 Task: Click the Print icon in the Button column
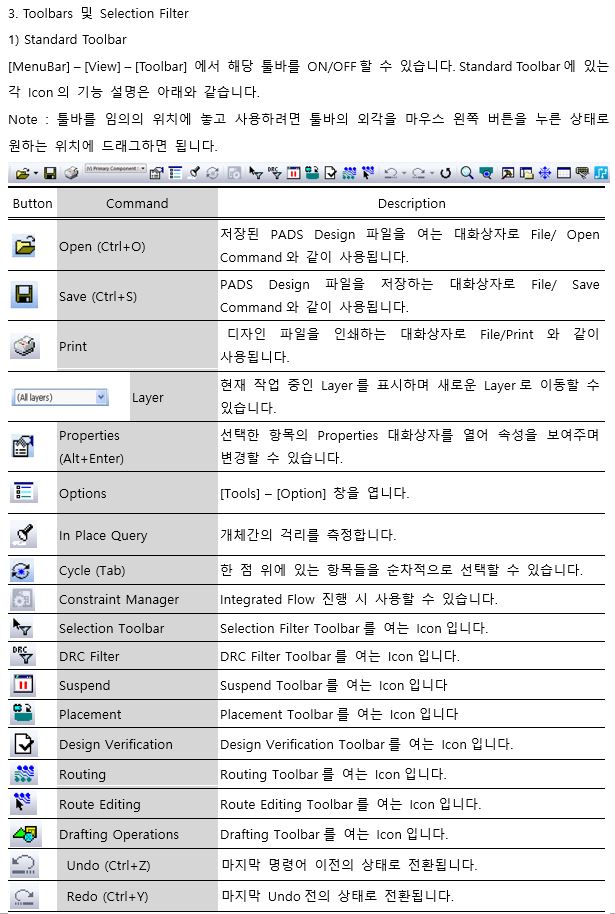pos(24,346)
